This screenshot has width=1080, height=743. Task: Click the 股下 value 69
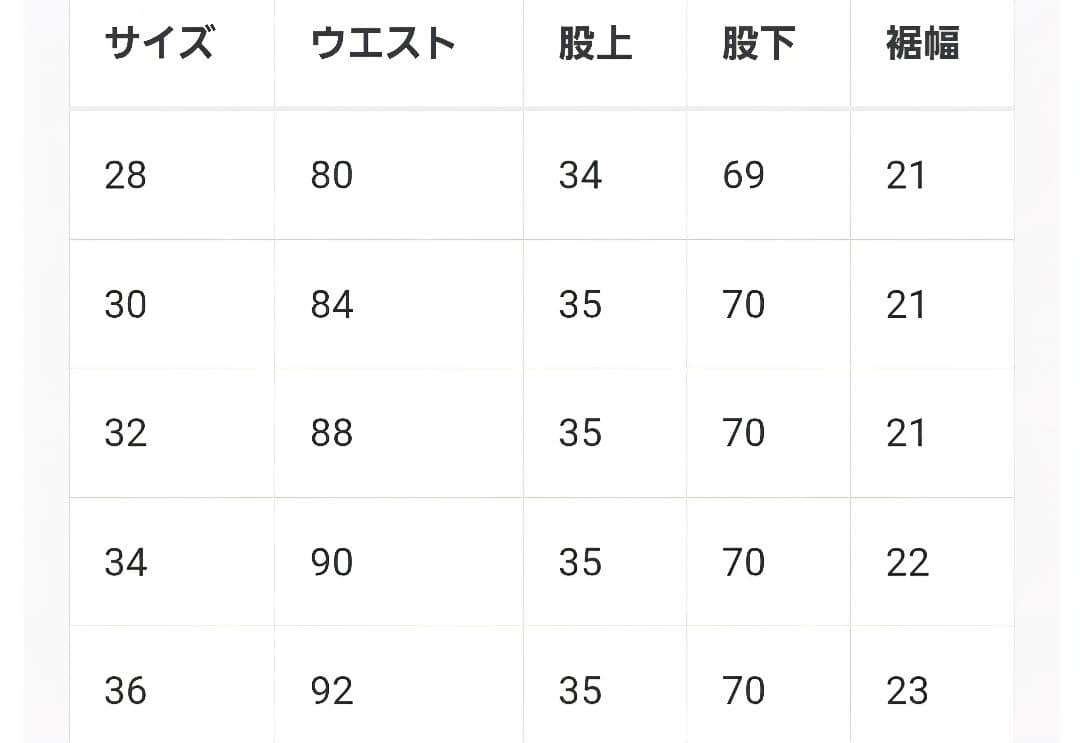click(743, 176)
